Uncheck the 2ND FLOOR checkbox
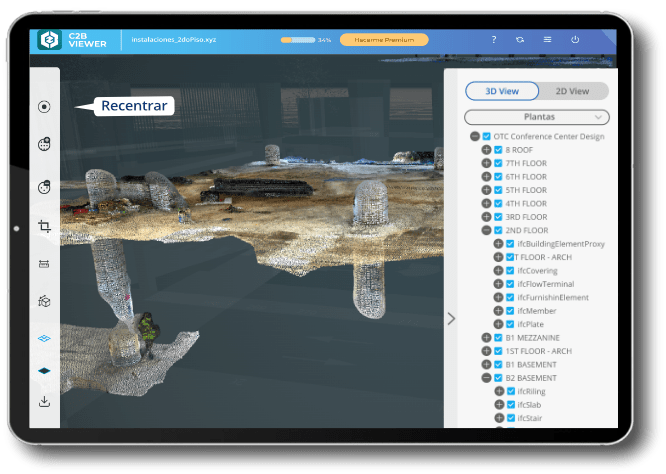 498,230
